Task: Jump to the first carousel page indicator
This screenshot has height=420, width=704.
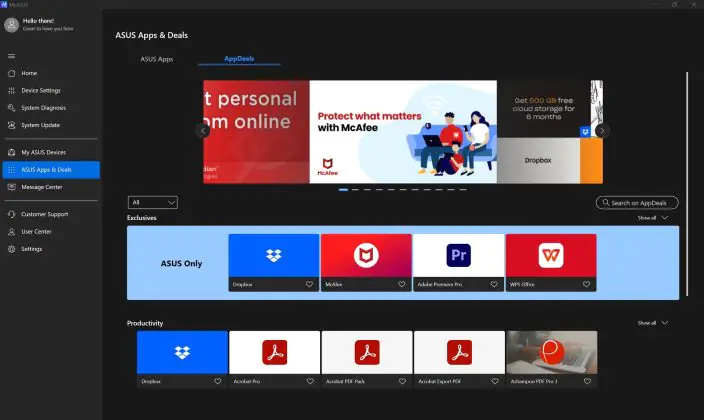Action: pyautogui.click(x=343, y=190)
